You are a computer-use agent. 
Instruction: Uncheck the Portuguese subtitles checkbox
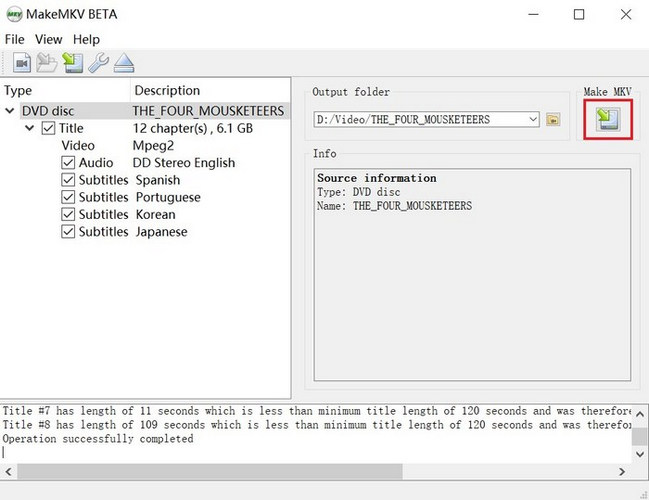68,197
